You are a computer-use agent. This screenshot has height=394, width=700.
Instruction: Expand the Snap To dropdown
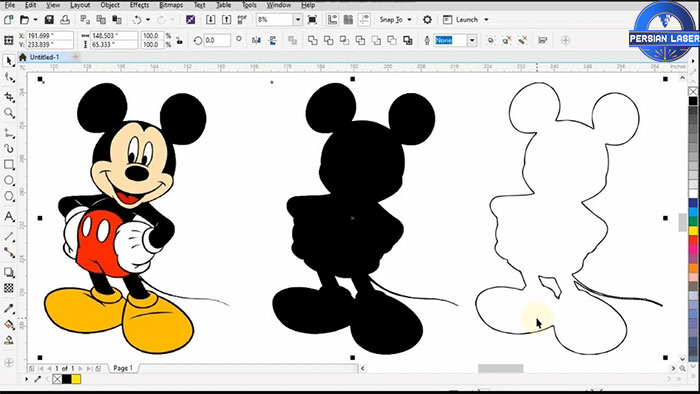coord(409,20)
